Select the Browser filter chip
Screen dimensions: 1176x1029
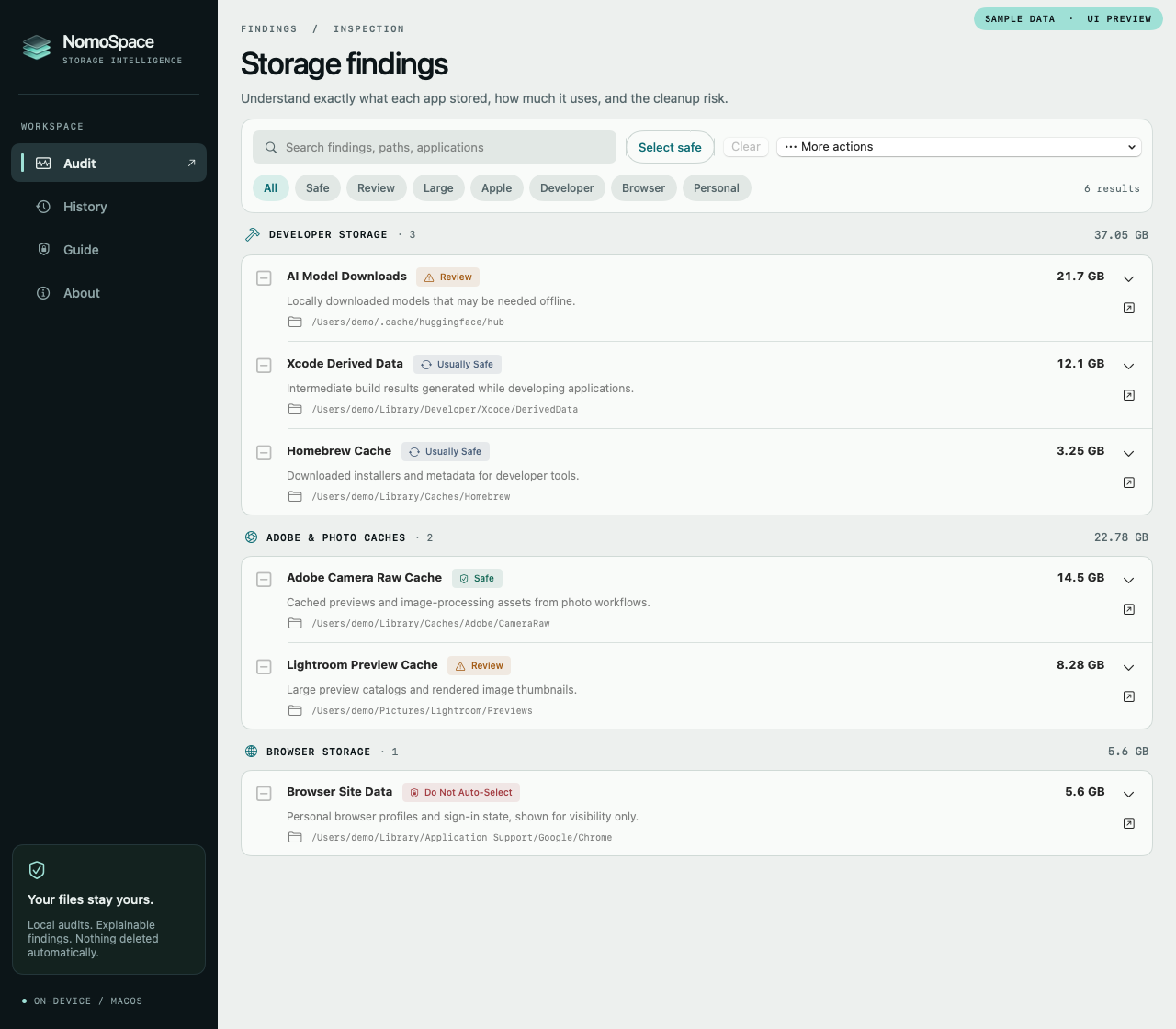coord(643,188)
